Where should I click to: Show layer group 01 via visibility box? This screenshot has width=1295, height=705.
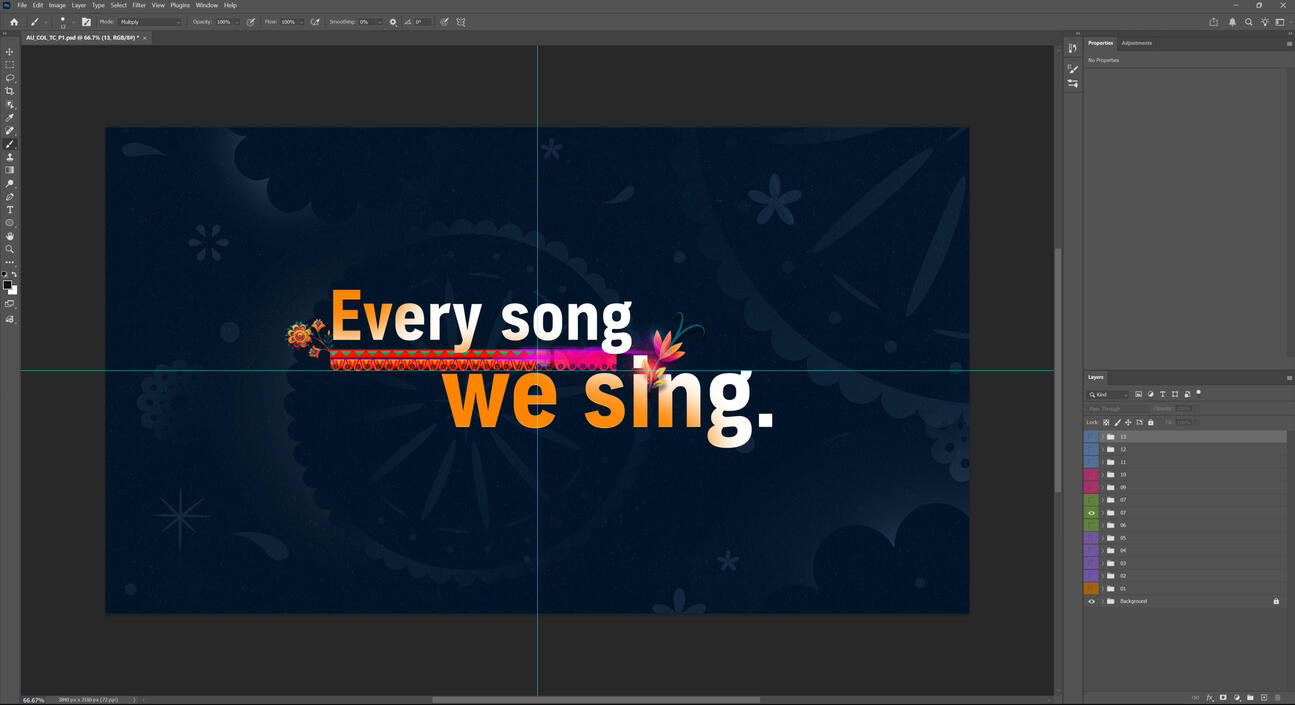[1091, 589]
